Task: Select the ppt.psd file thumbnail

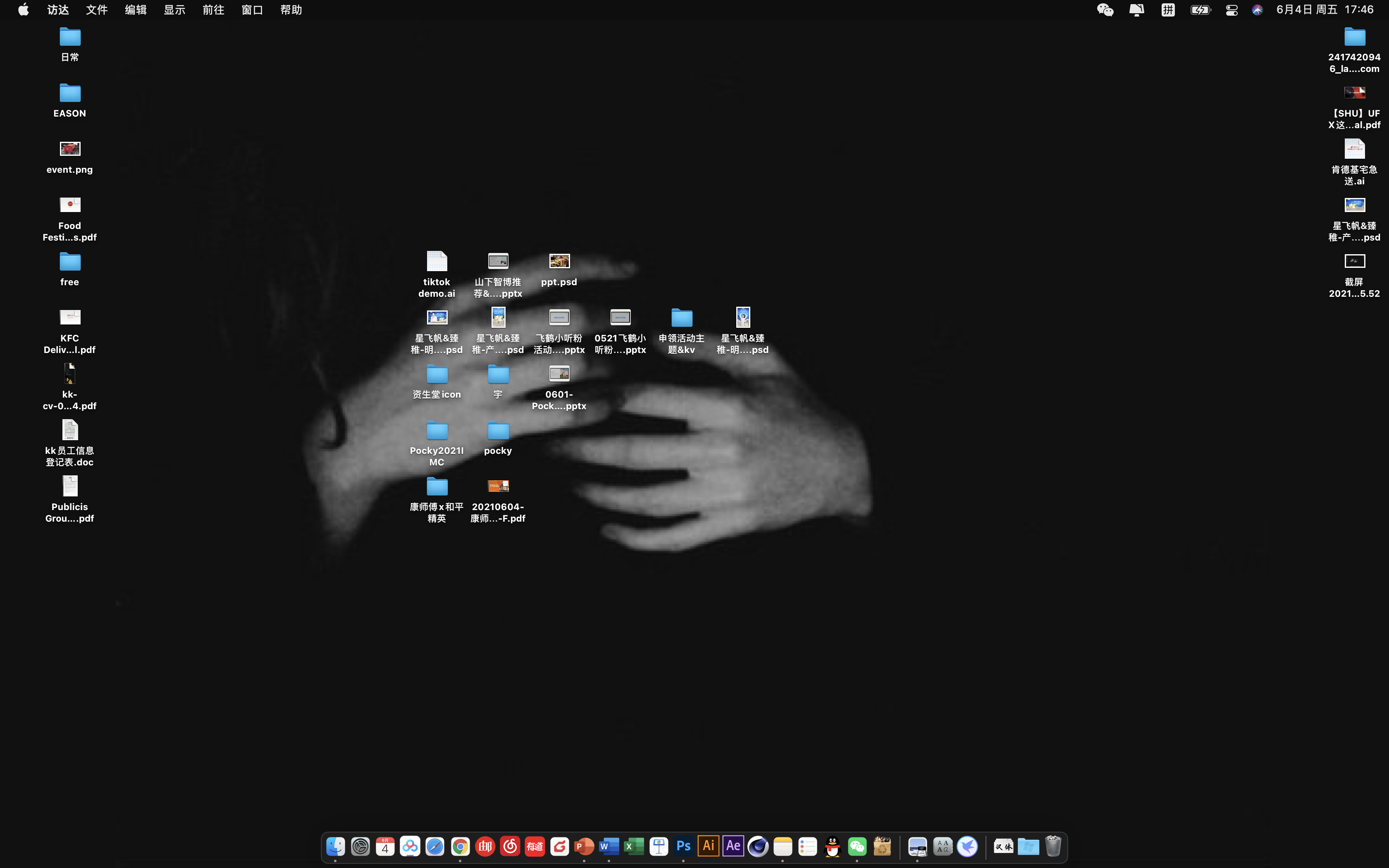Action: (559, 261)
